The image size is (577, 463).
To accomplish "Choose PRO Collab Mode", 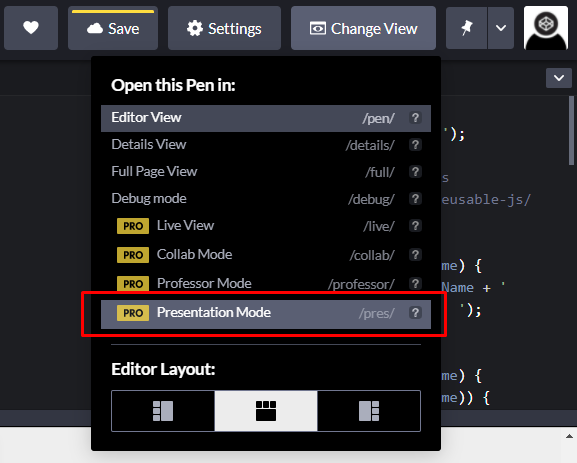I will [266, 255].
